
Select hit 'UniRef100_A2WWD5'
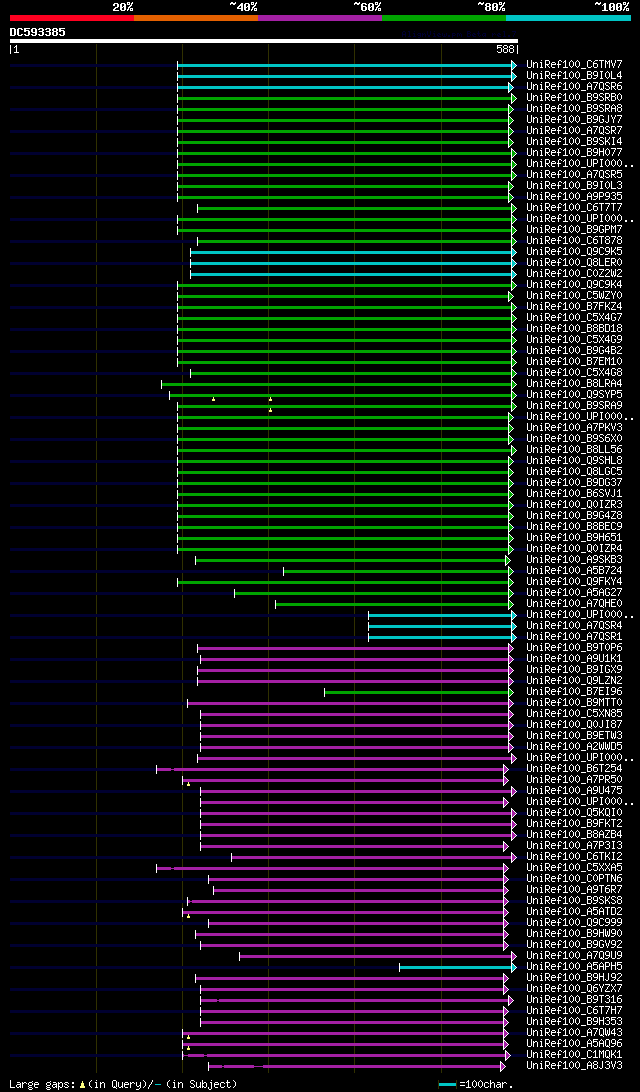point(574,747)
